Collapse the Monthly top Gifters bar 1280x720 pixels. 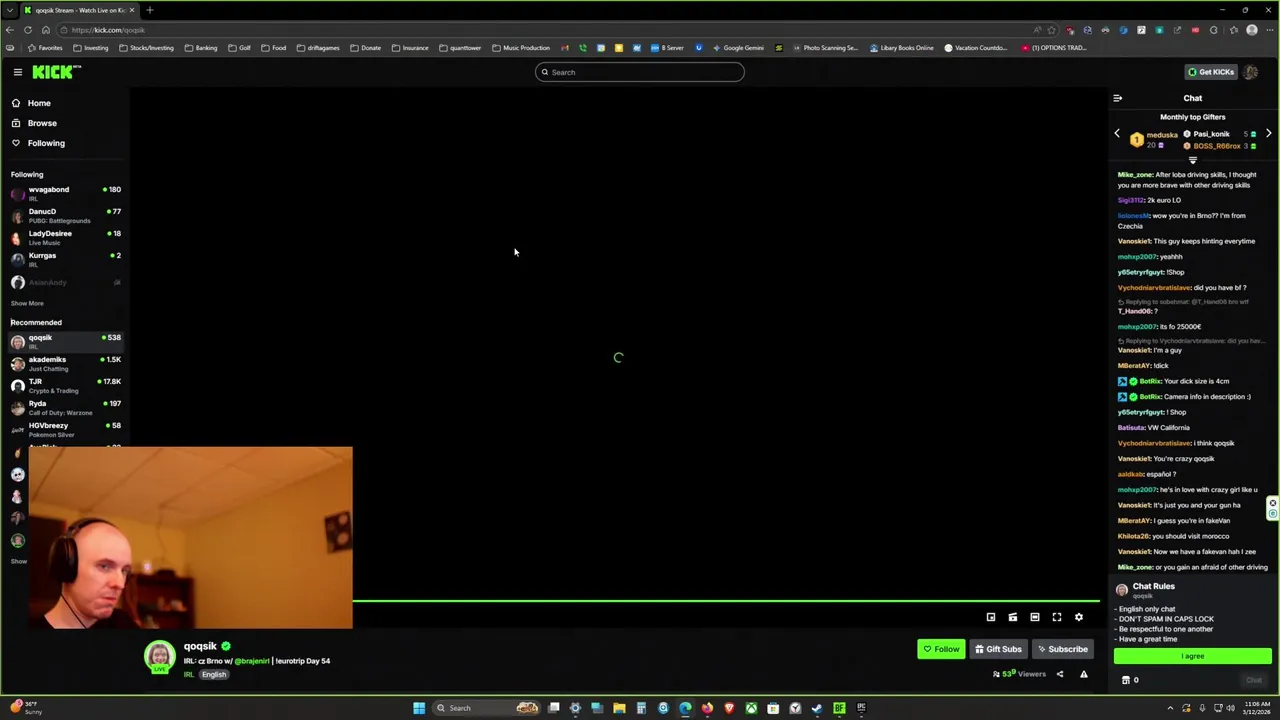coord(1192,160)
